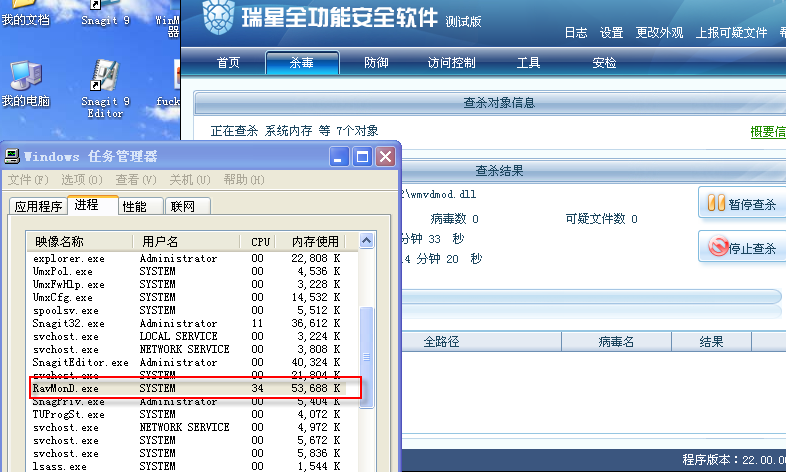This screenshot has width=786, height=472.
Task: Sort processes by CPU column header
Action: tap(259, 242)
